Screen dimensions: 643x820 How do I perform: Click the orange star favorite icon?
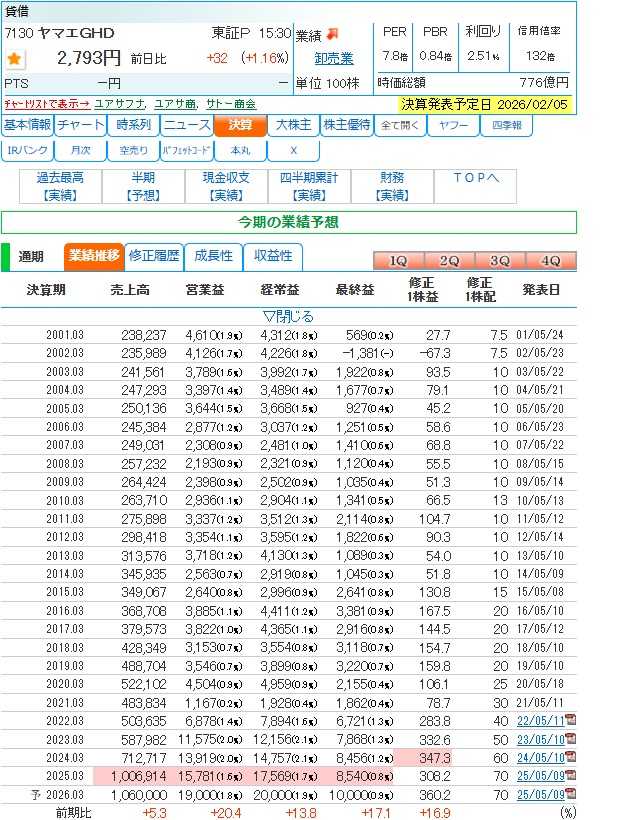tap(14, 59)
